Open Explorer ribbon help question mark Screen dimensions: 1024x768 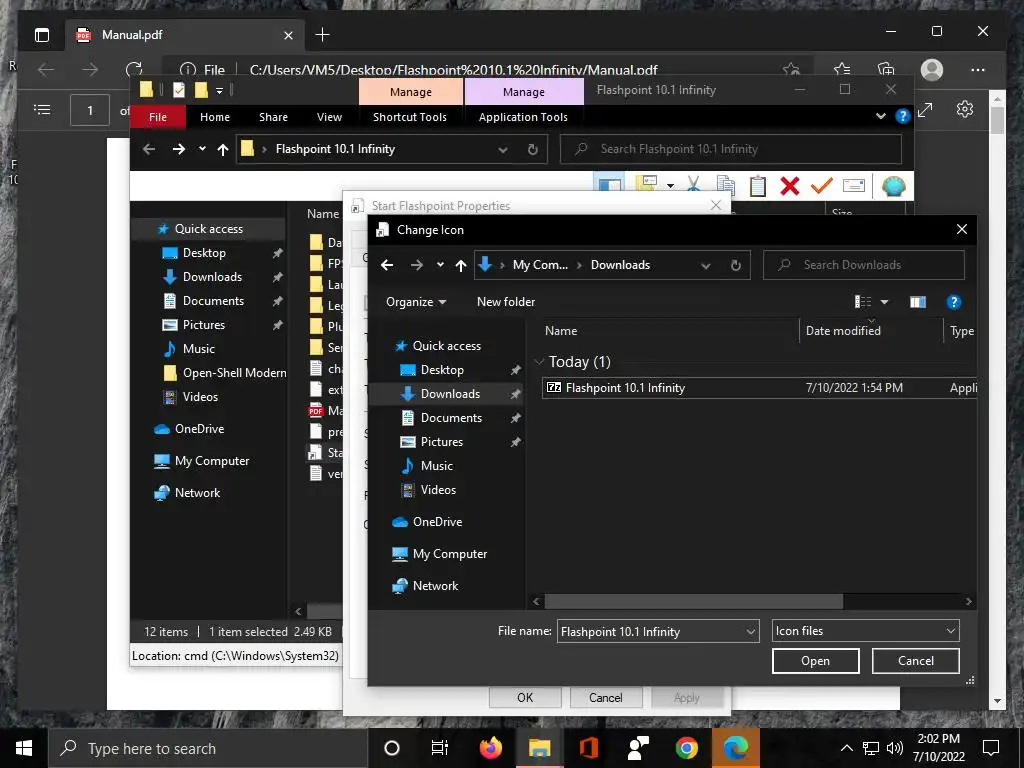tap(903, 116)
